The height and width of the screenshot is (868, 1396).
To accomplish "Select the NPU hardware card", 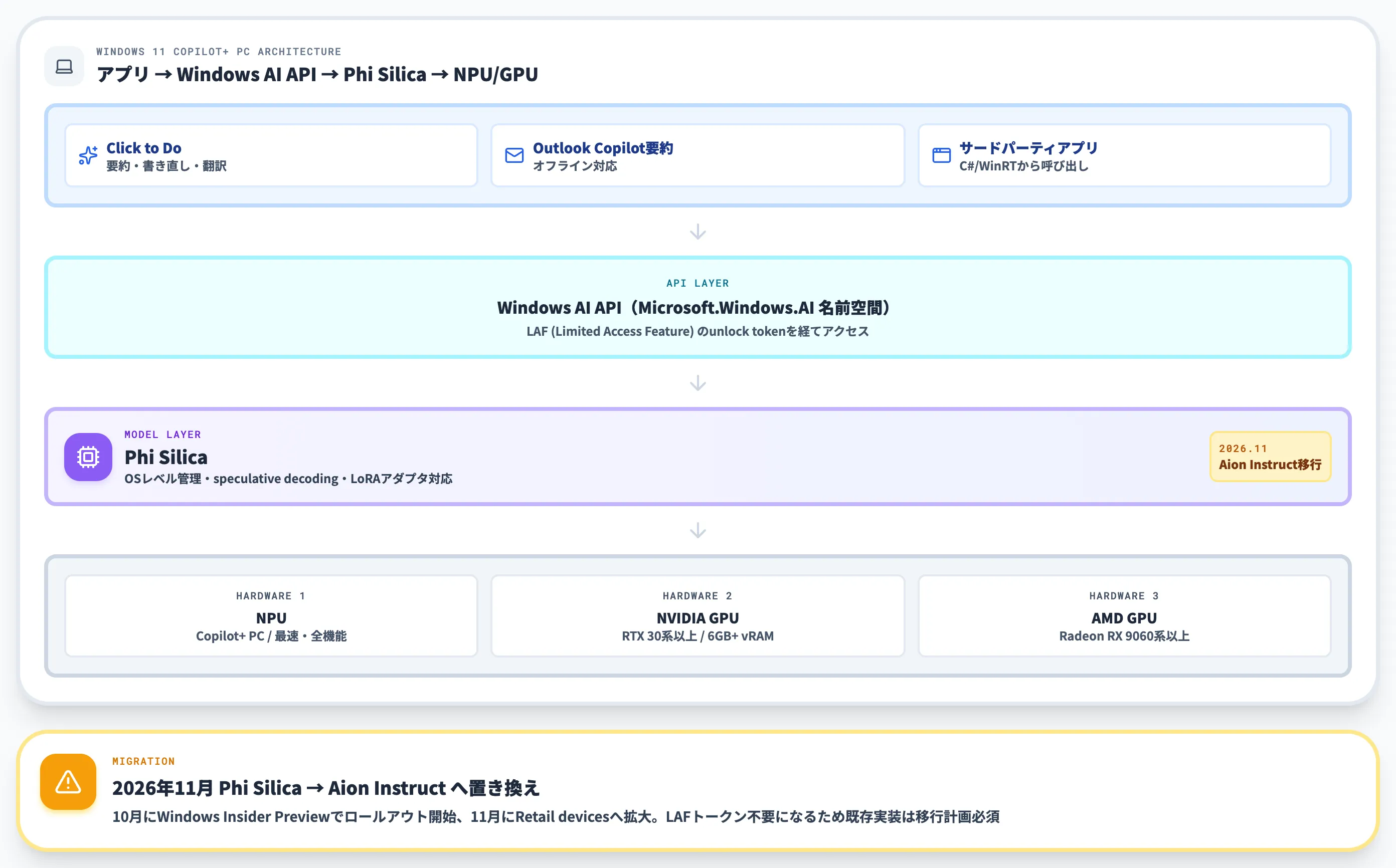I will (x=271, y=615).
